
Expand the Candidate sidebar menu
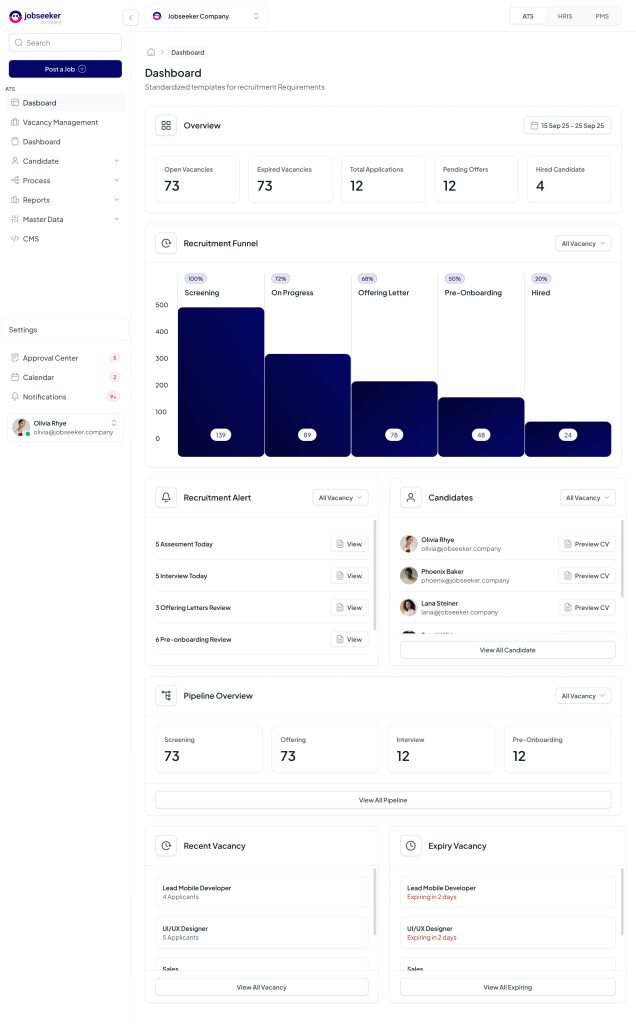pos(116,161)
